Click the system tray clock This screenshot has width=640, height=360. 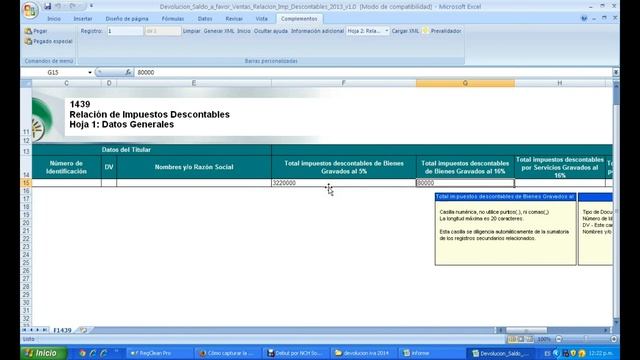click(x=601, y=353)
